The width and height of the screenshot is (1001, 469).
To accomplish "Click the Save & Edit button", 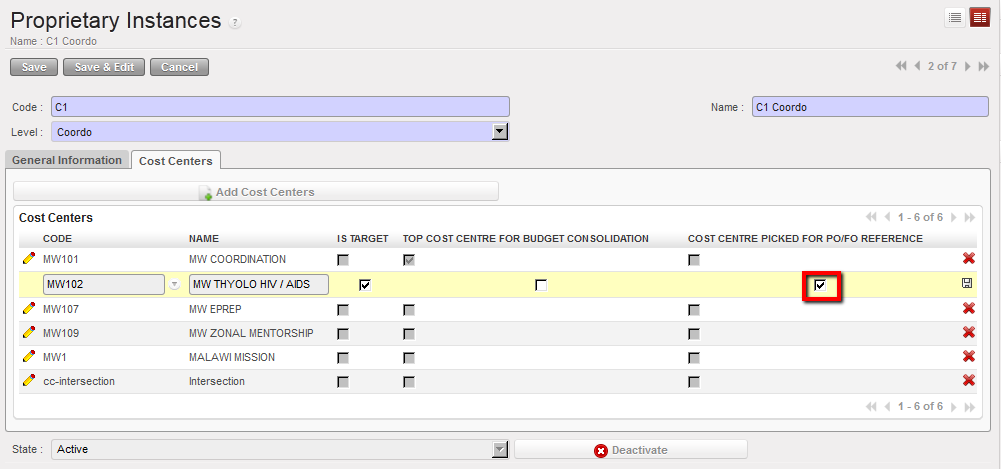I will (104, 67).
